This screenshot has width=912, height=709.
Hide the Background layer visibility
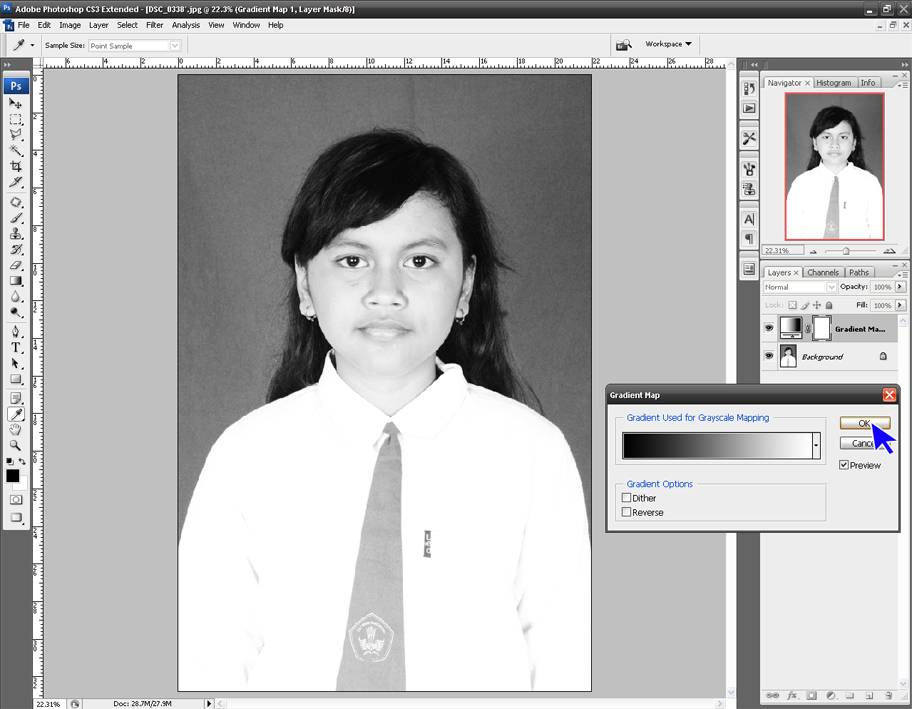767,356
